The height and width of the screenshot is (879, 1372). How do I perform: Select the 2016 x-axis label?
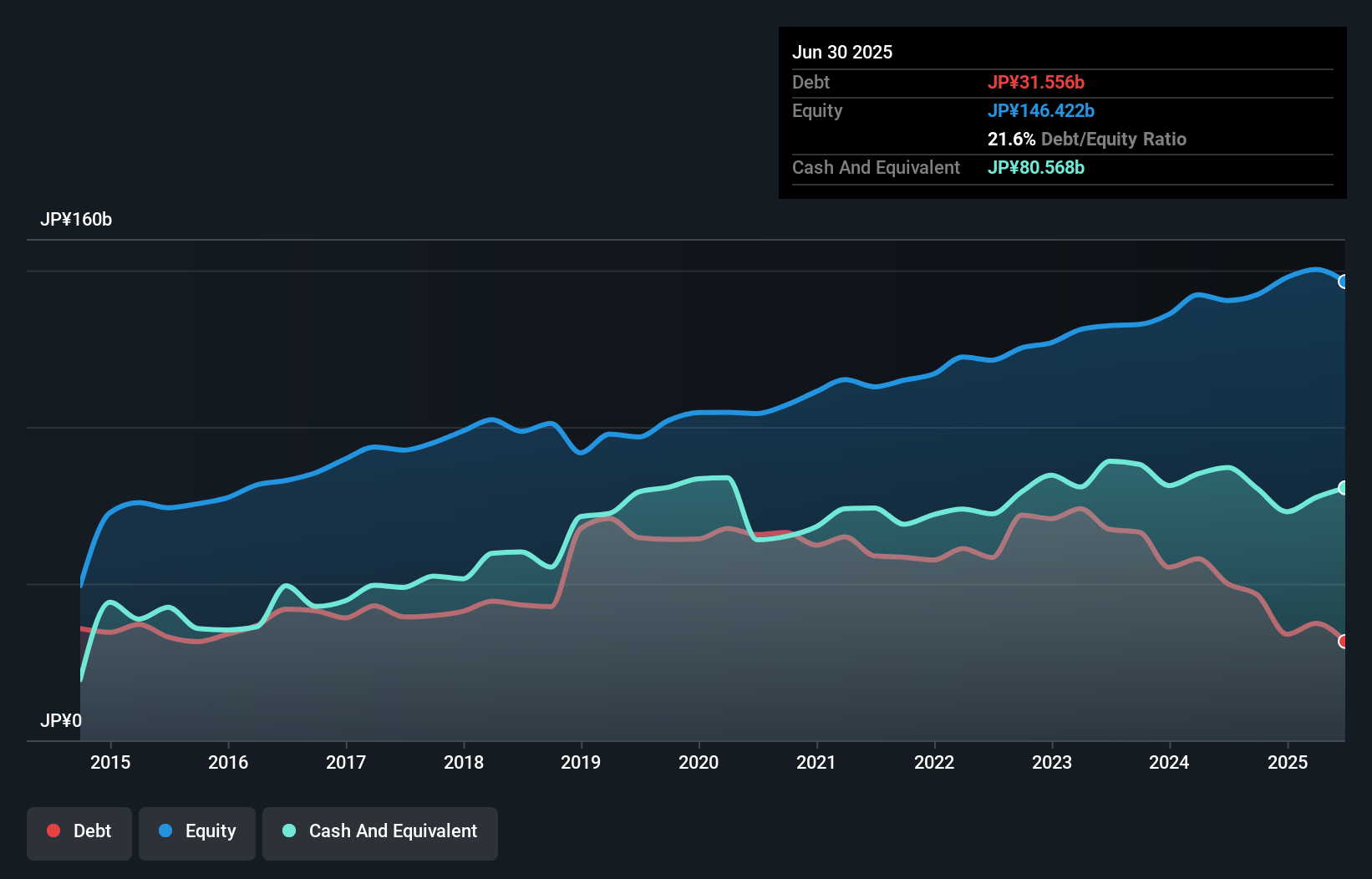228,762
